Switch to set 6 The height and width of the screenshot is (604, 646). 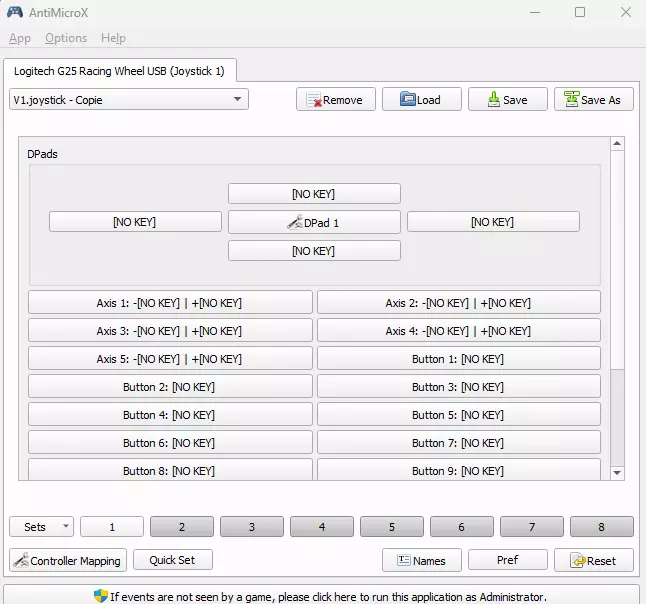pyautogui.click(x=462, y=527)
